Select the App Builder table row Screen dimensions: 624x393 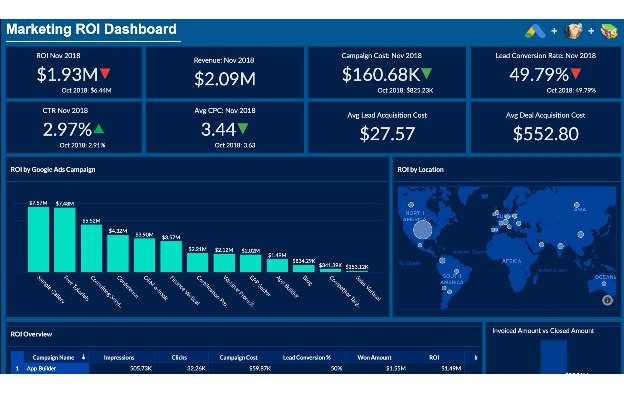[x=244, y=368]
